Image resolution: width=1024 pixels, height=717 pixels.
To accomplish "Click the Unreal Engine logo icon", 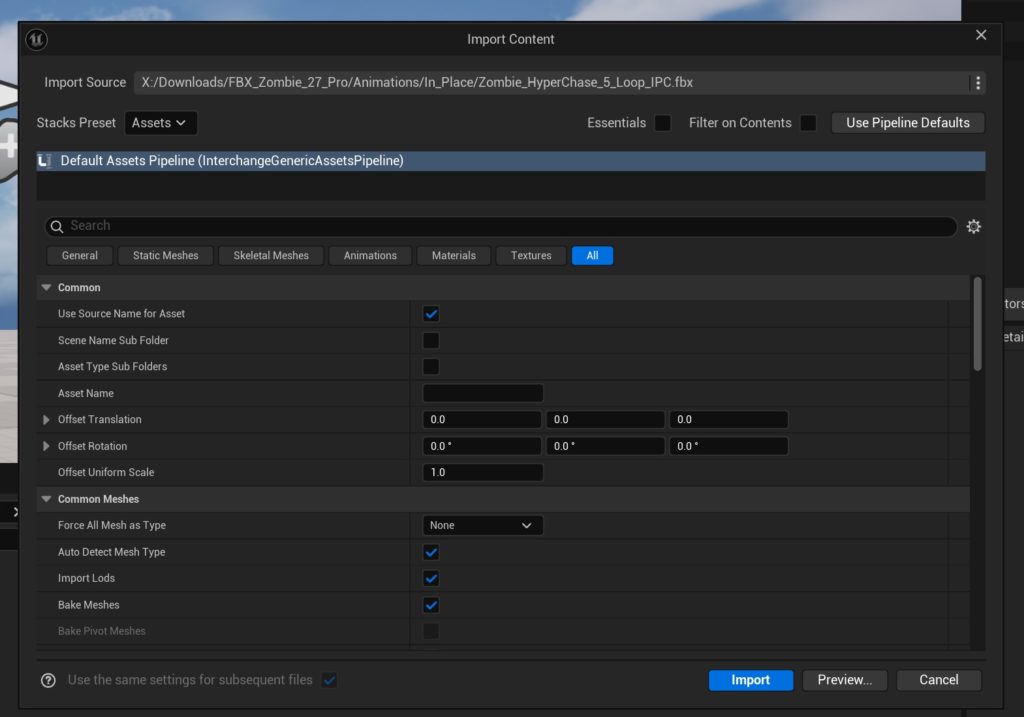I will (x=37, y=40).
